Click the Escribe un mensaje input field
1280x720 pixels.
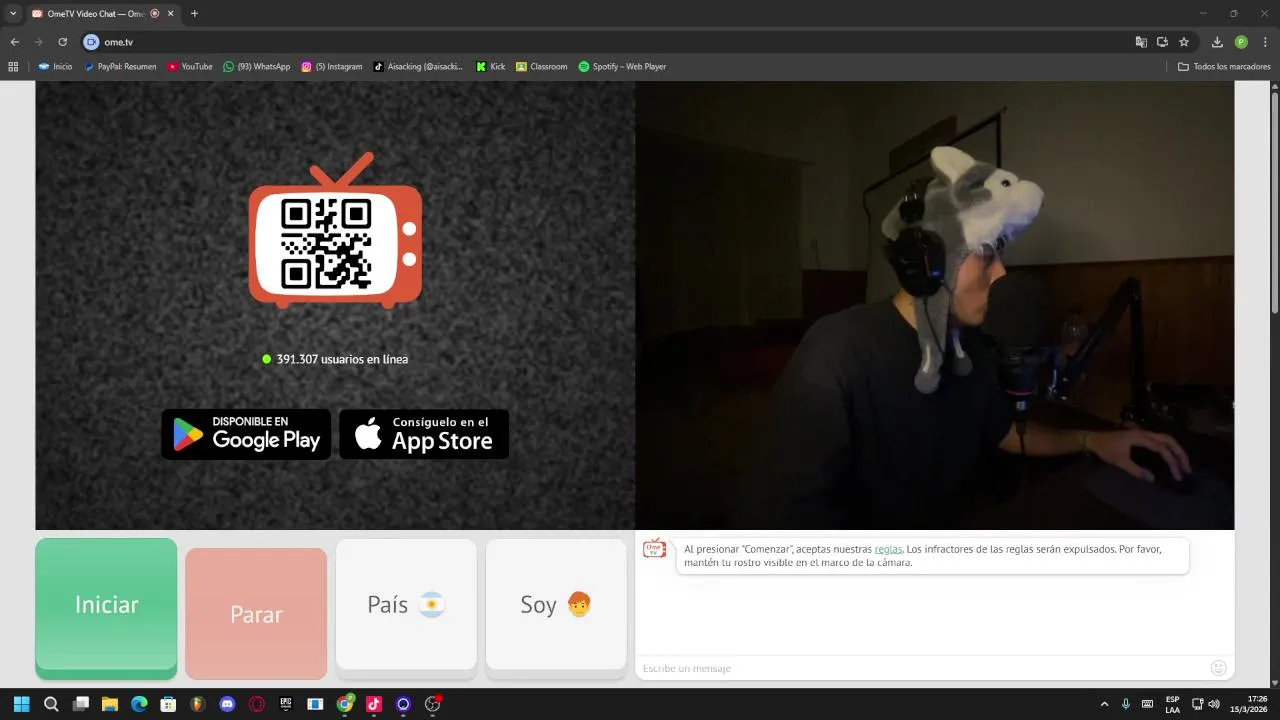(x=920, y=668)
